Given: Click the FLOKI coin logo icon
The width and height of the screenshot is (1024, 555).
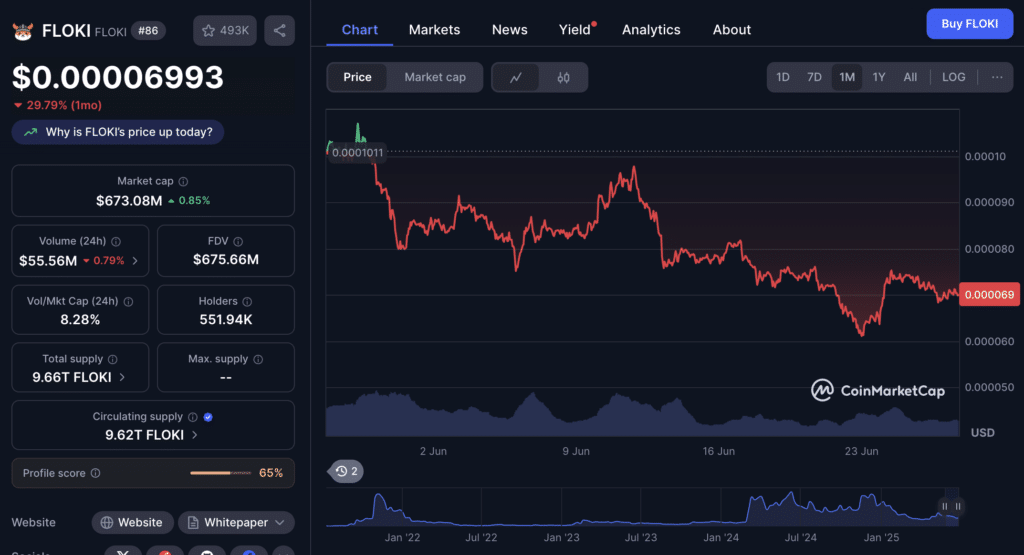Looking at the screenshot, I should coord(23,31).
